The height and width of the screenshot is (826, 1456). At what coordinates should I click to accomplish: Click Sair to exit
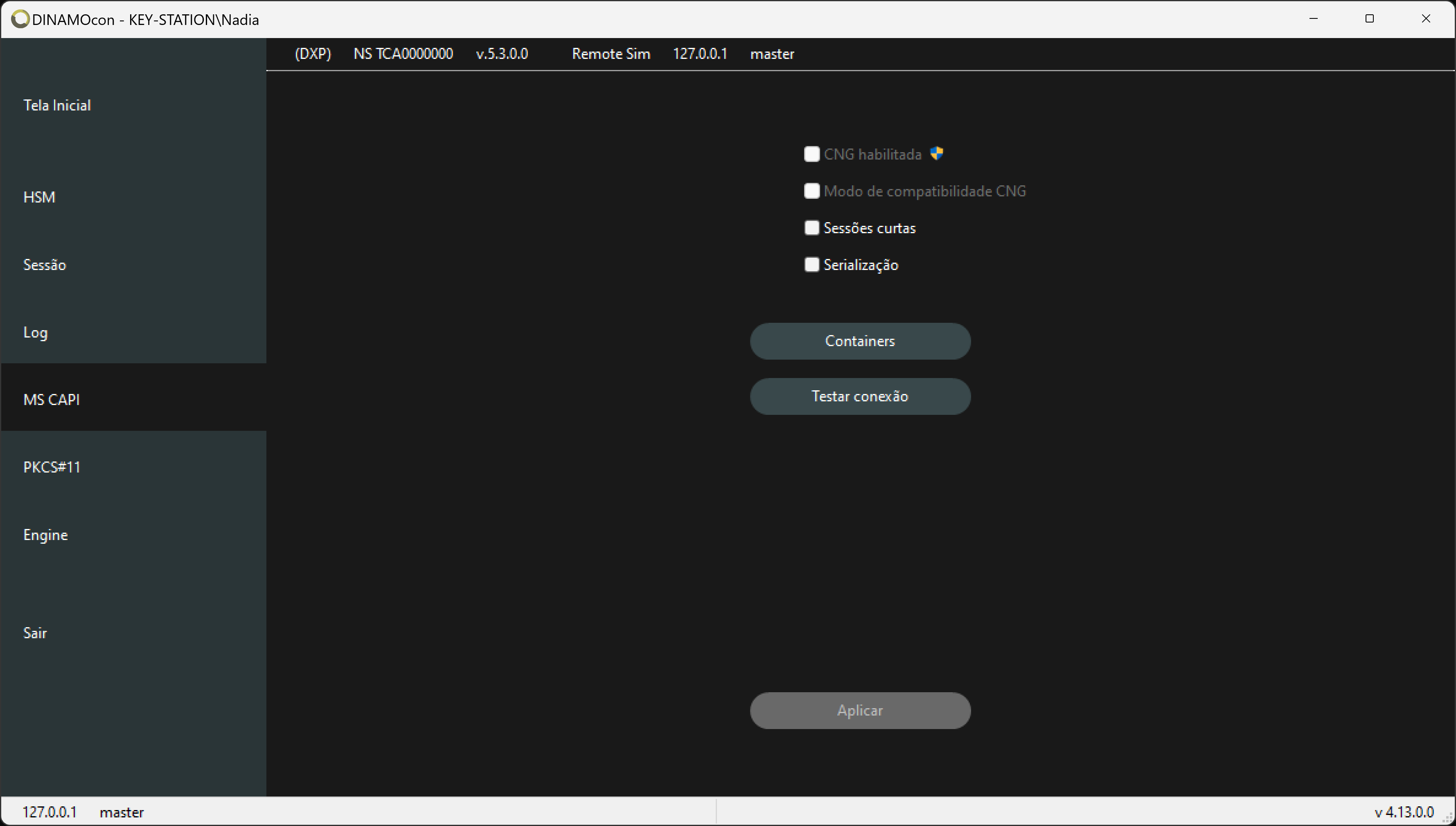[133, 632]
